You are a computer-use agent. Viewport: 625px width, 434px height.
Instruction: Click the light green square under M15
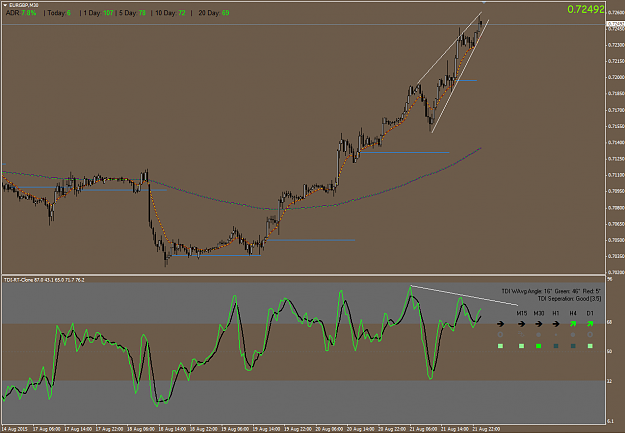click(521, 346)
